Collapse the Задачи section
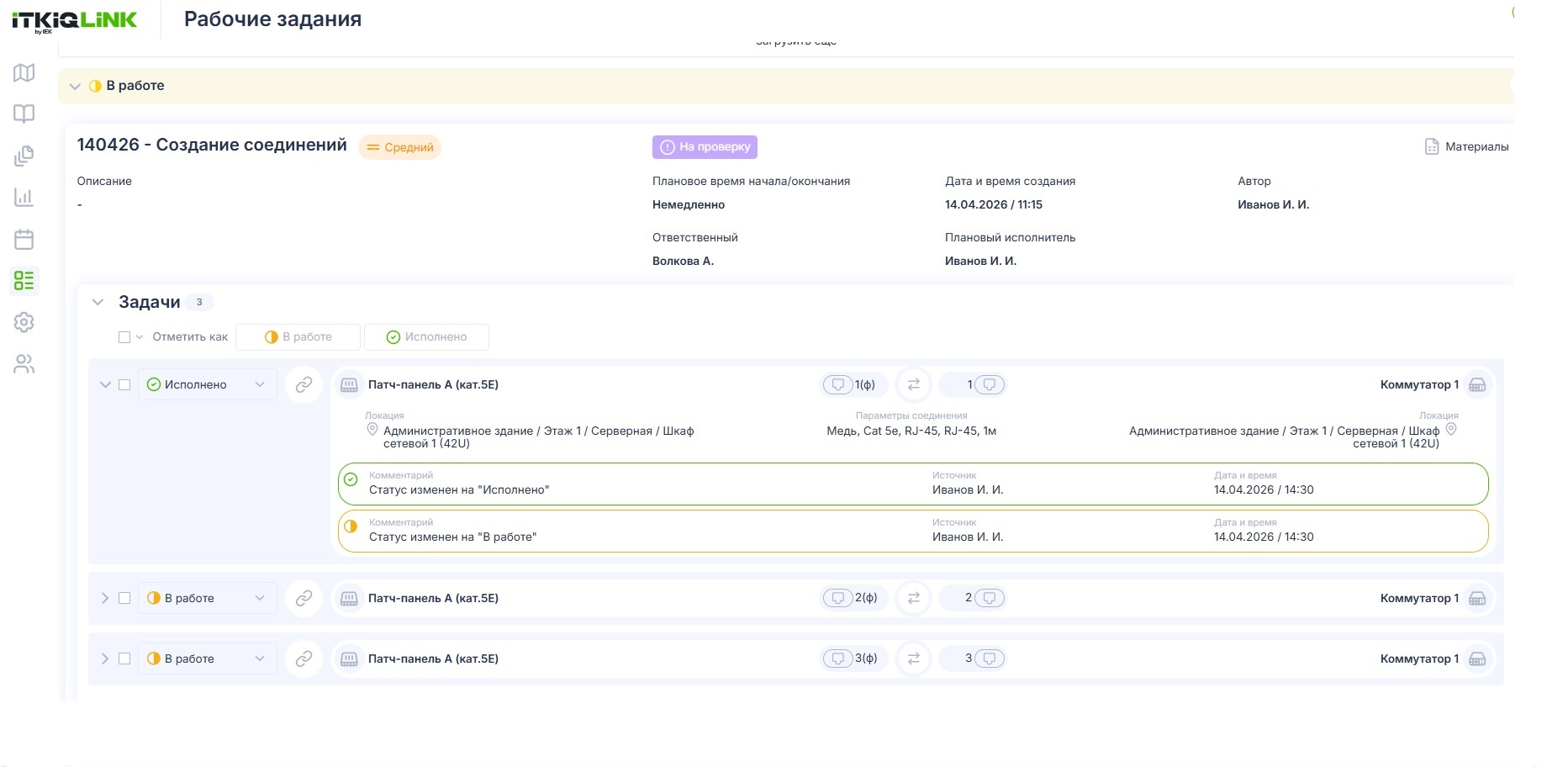The height and width of the screenshot is (767, 1568). pos(98,302)
